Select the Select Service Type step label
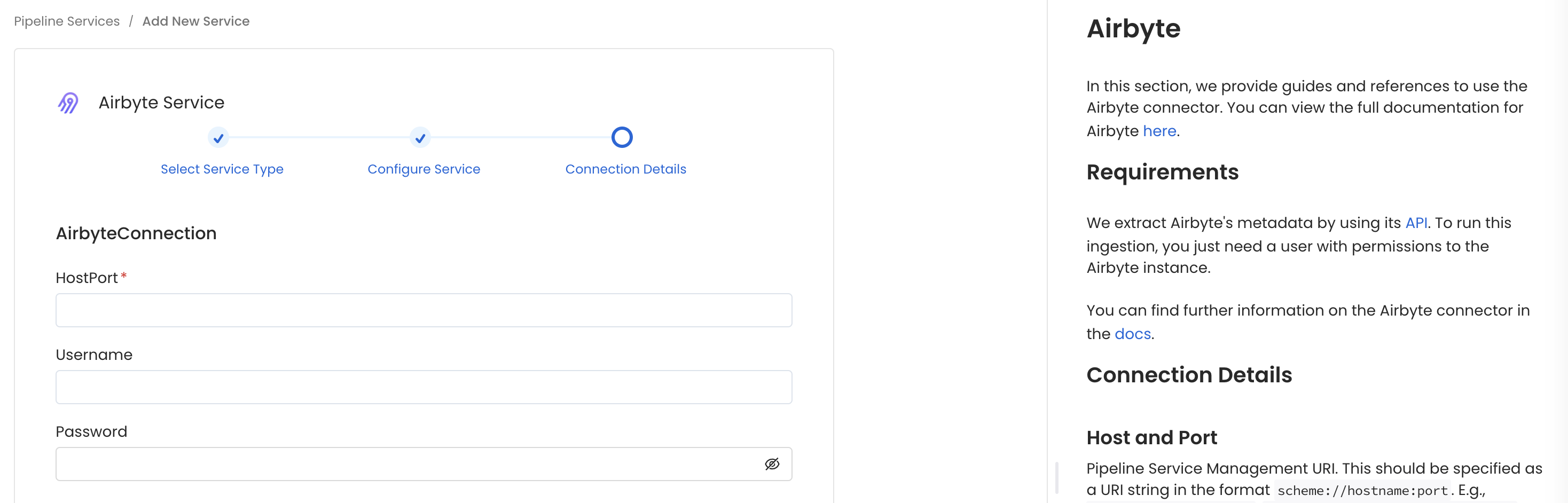This screenshot has height=503, width=1568. pyautogui.click(x=222, y=169)
